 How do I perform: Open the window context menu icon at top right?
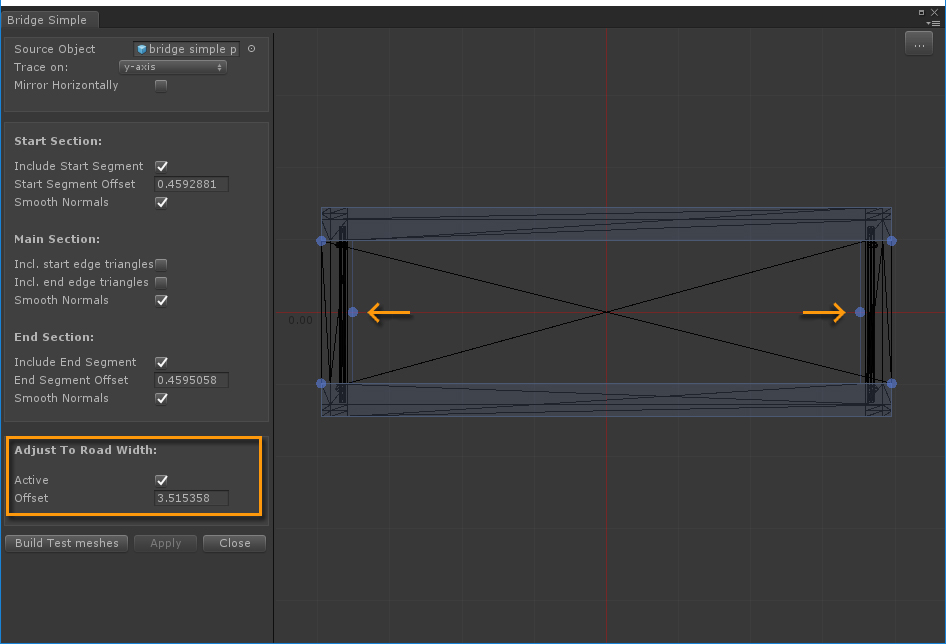tap(935, 24)
